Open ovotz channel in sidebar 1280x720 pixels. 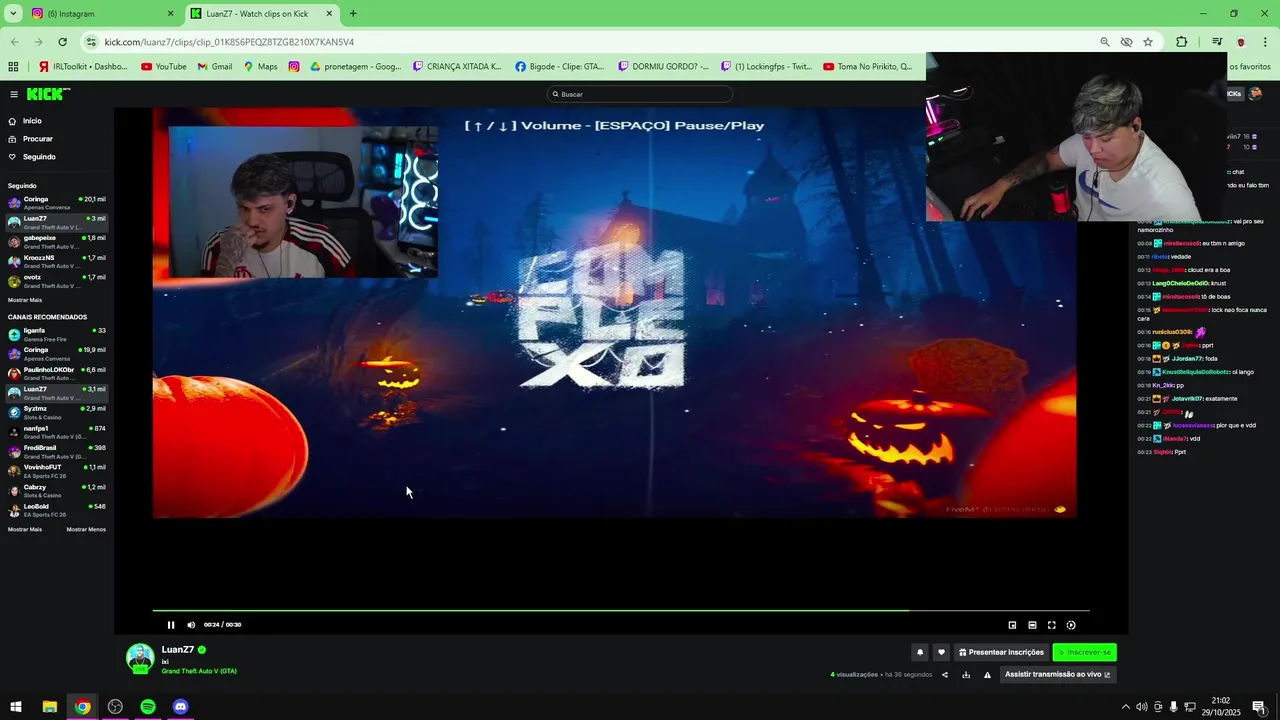coord(57,281)
